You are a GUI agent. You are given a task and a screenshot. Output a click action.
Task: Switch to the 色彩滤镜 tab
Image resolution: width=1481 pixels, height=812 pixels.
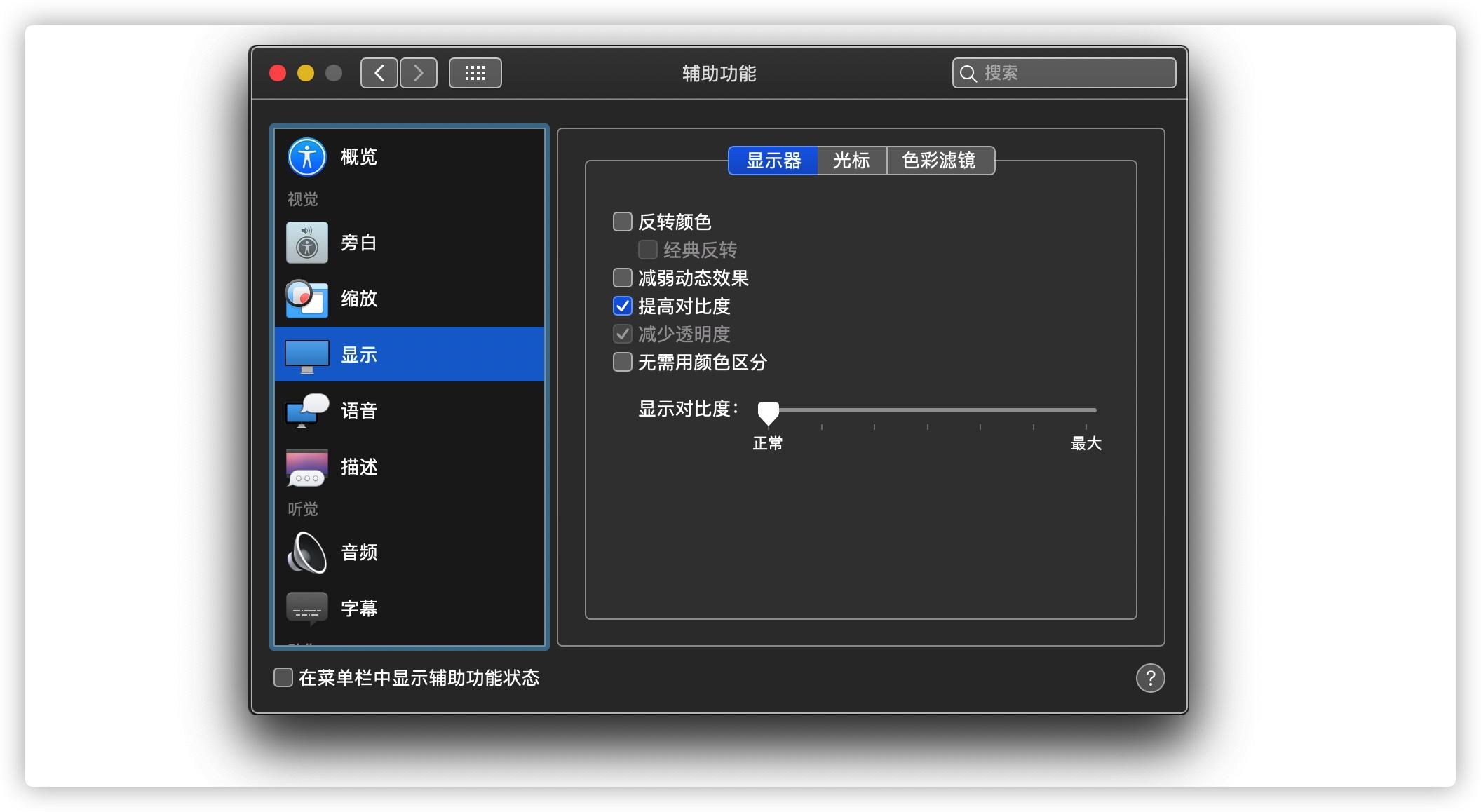pos(939,161)
